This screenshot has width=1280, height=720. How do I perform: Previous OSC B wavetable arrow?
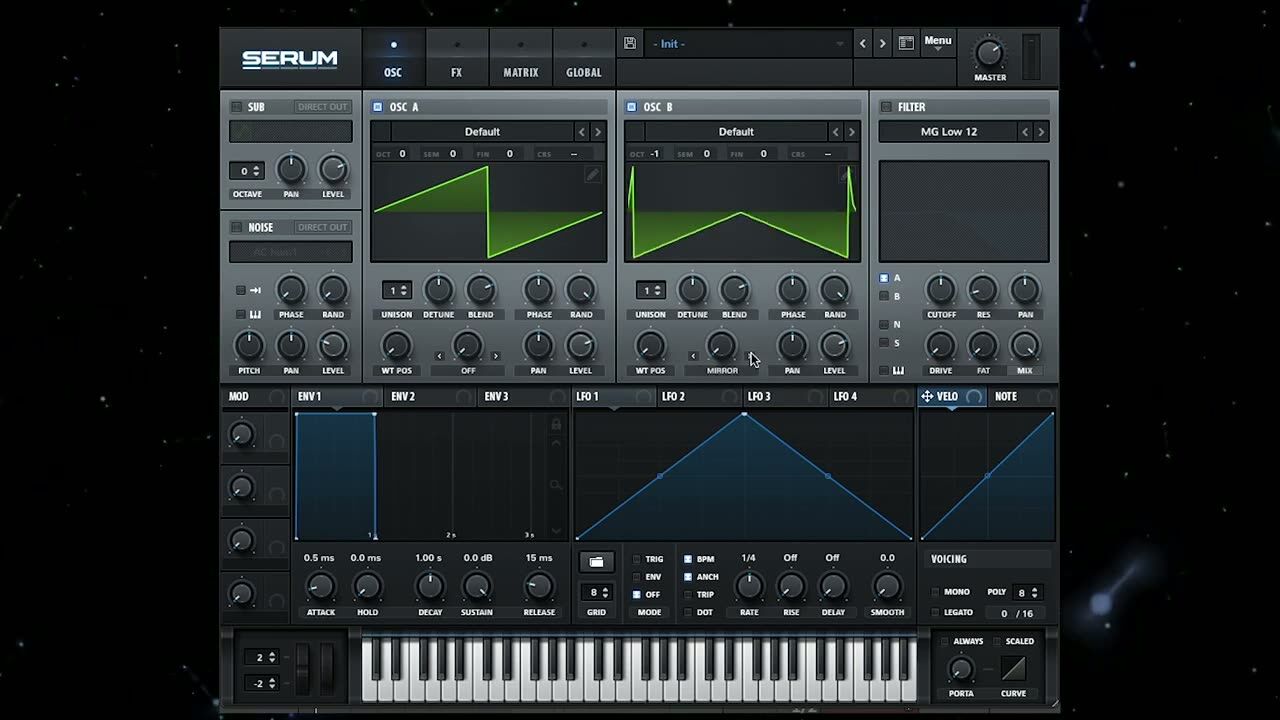[836, 132]
